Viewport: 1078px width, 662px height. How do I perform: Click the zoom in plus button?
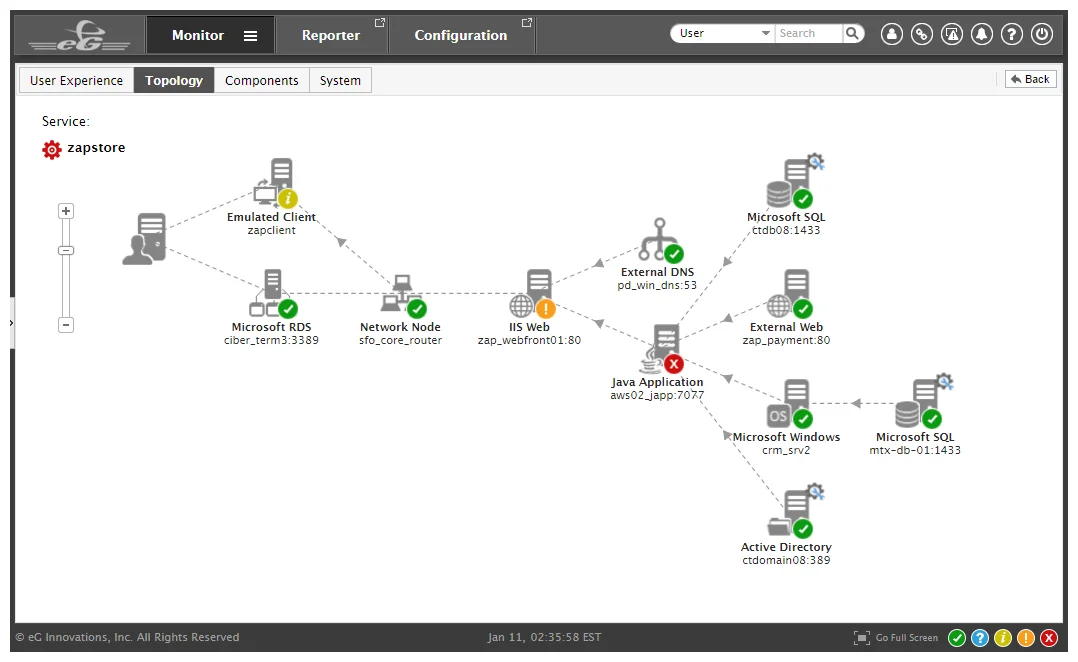pyautogui.click(x=66, y=211)
